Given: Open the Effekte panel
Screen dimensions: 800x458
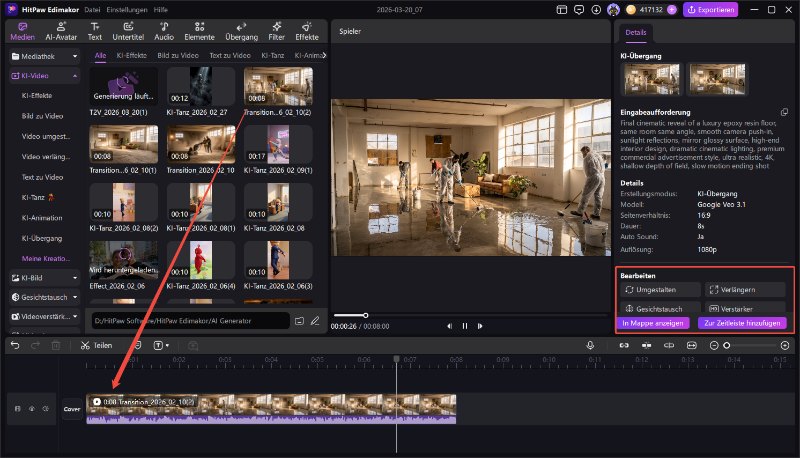Looking at the screenshot, I should [x=307, y=32].
